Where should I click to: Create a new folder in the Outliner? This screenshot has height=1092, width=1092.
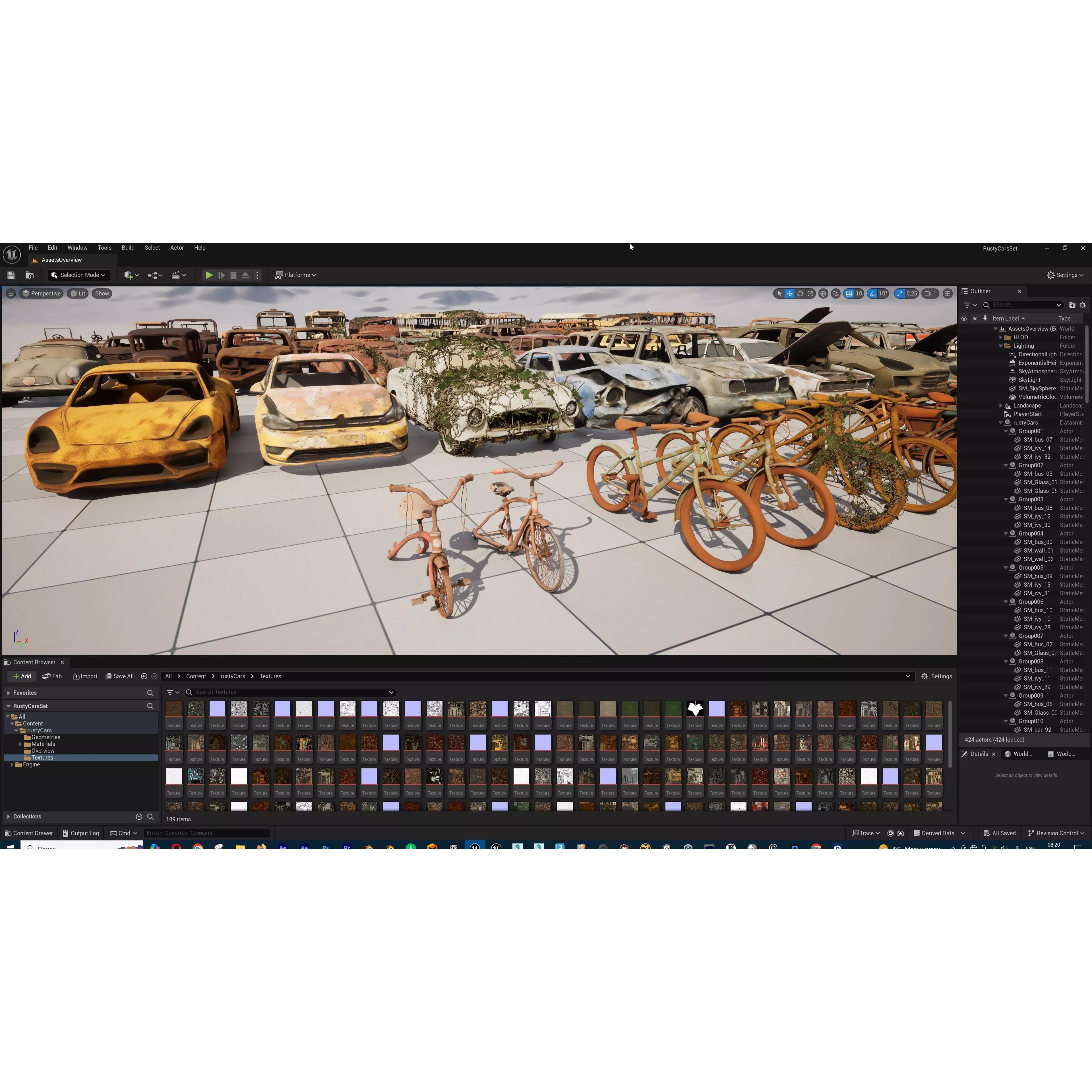point(1072,305)
